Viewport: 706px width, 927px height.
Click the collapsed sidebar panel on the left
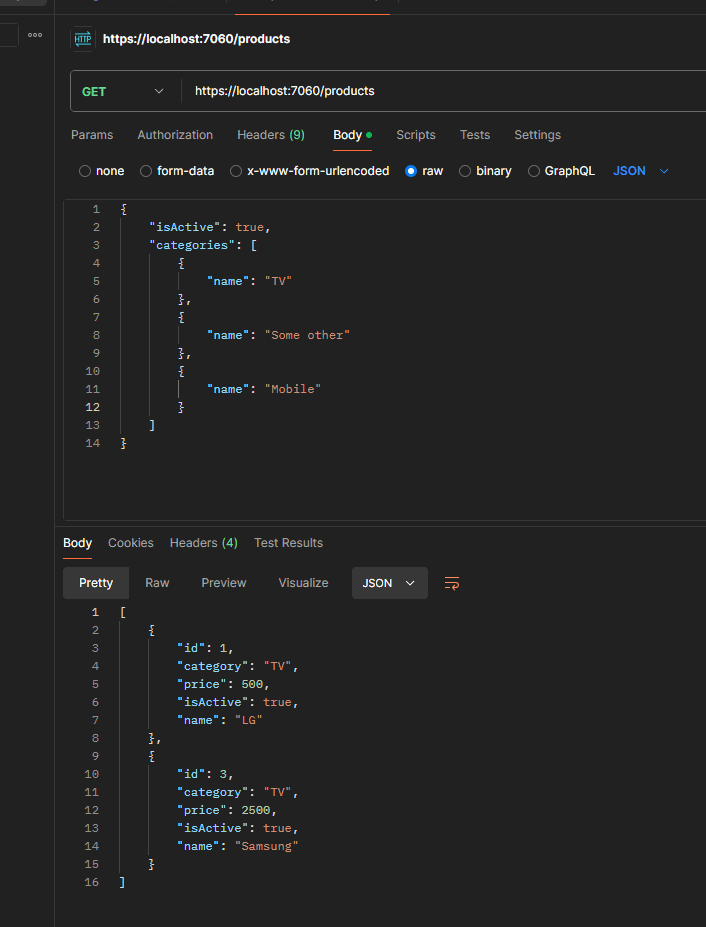click(x=8, y=34)
